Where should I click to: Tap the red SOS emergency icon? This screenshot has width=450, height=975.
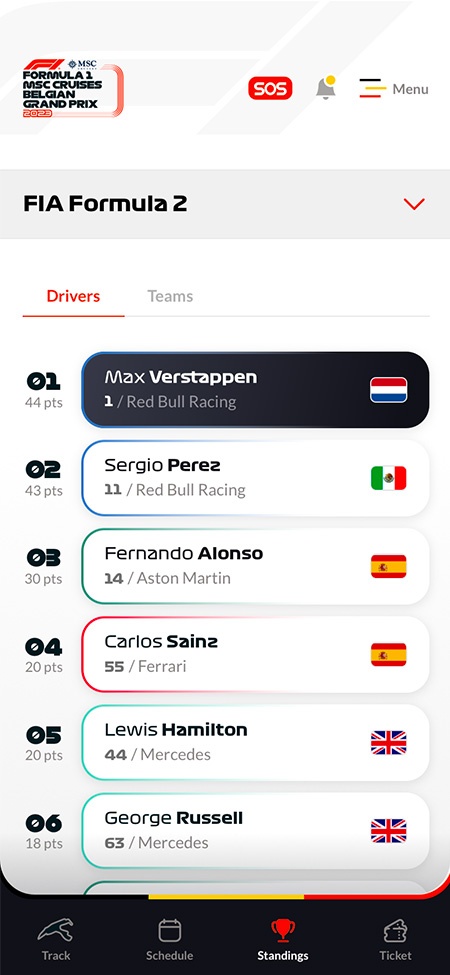(270, 88)
